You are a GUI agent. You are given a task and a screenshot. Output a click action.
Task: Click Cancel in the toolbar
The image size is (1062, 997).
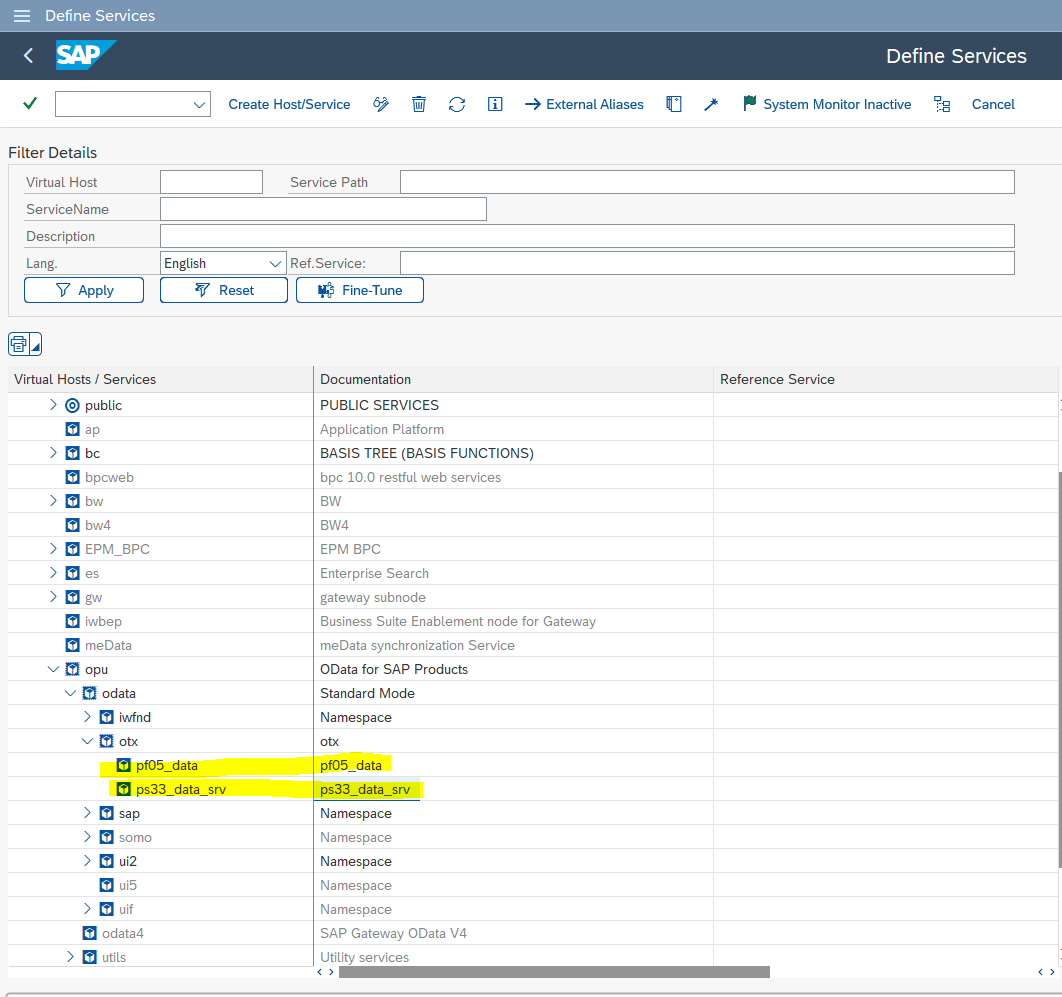coord(993,104)
